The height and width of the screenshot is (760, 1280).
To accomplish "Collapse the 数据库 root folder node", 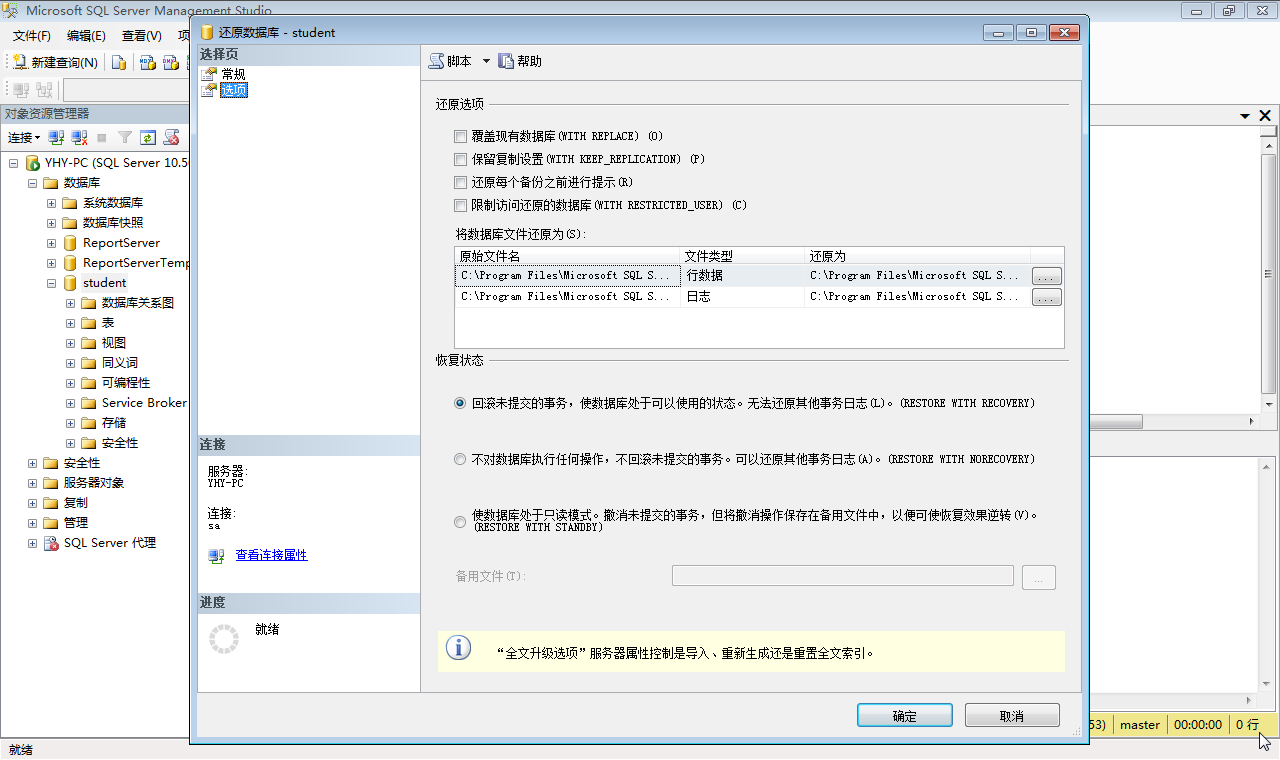I will click(x=32, y=183).
